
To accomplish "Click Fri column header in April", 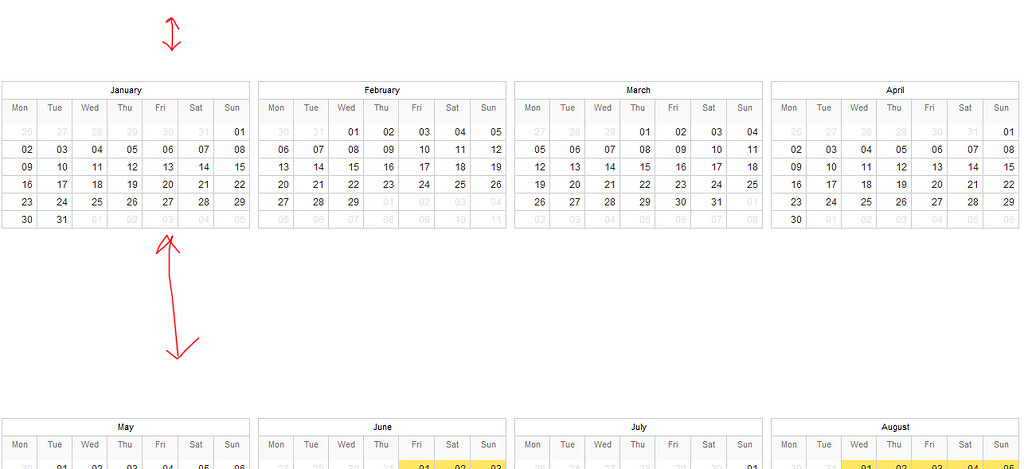I will click(x=930, y=108).
